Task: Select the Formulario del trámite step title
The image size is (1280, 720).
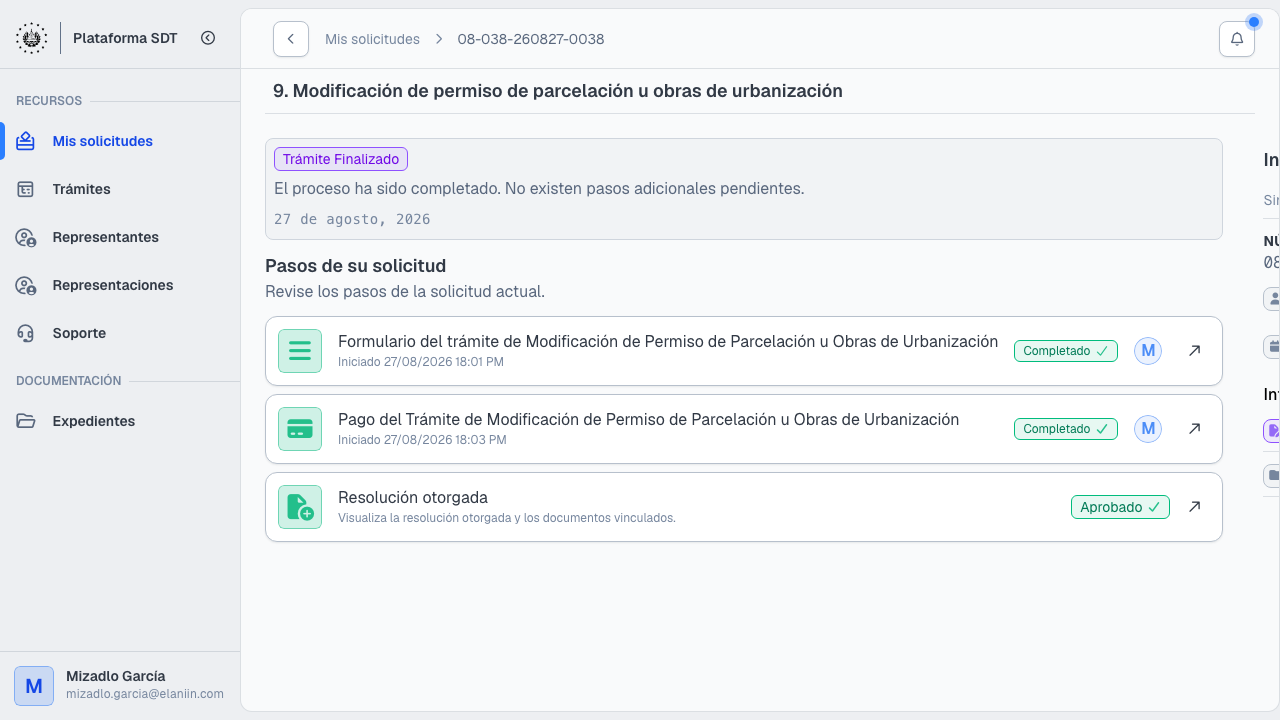Action: [x=668, y=341]
